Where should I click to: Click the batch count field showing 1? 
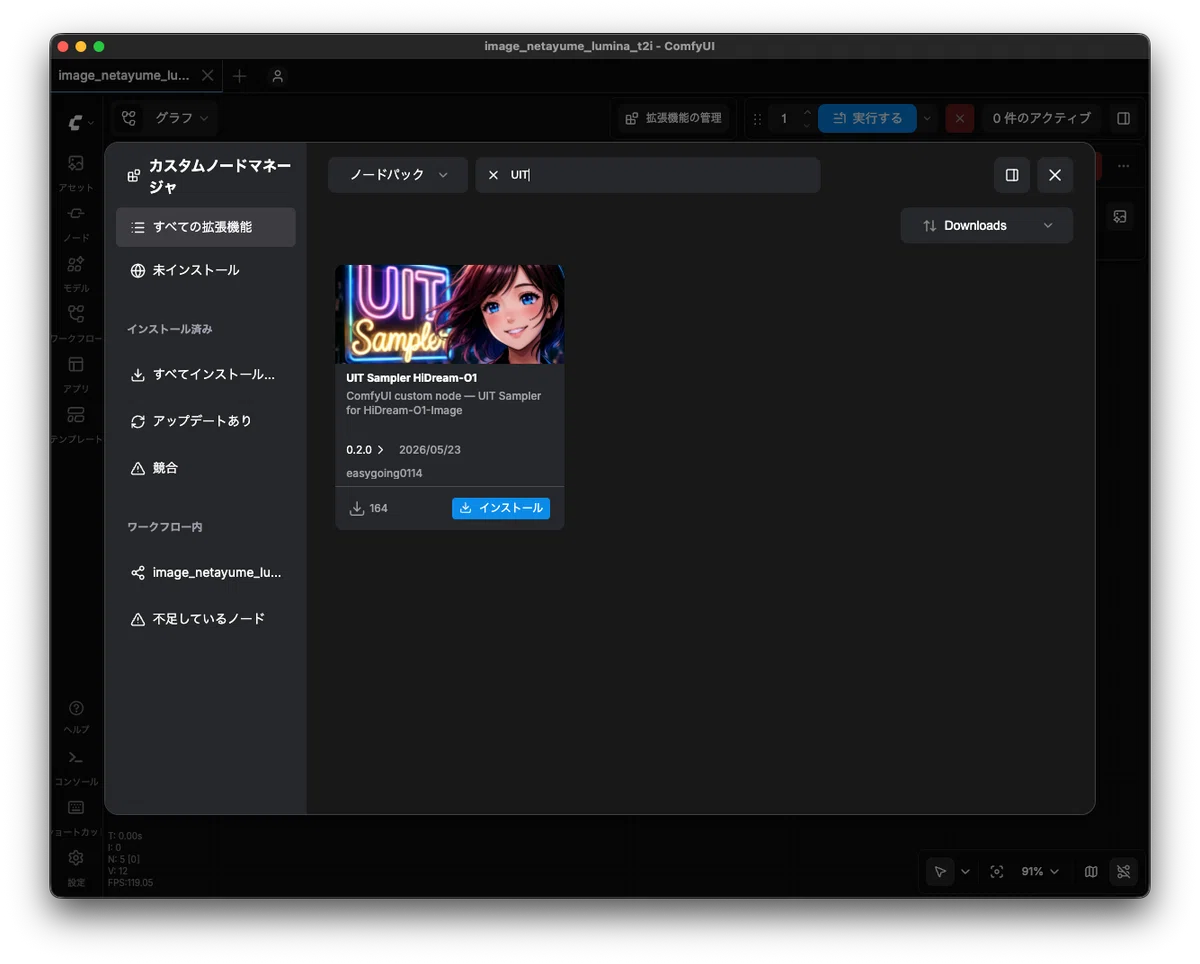[784, 118]
